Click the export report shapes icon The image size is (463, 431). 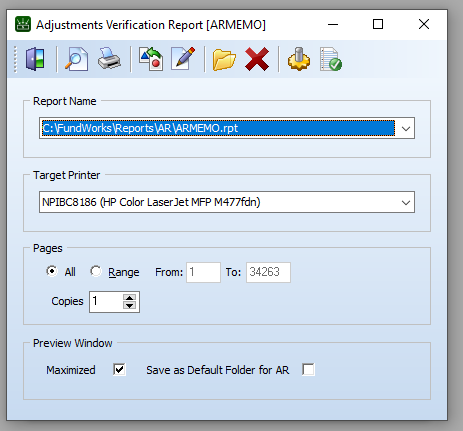[151, 59]
